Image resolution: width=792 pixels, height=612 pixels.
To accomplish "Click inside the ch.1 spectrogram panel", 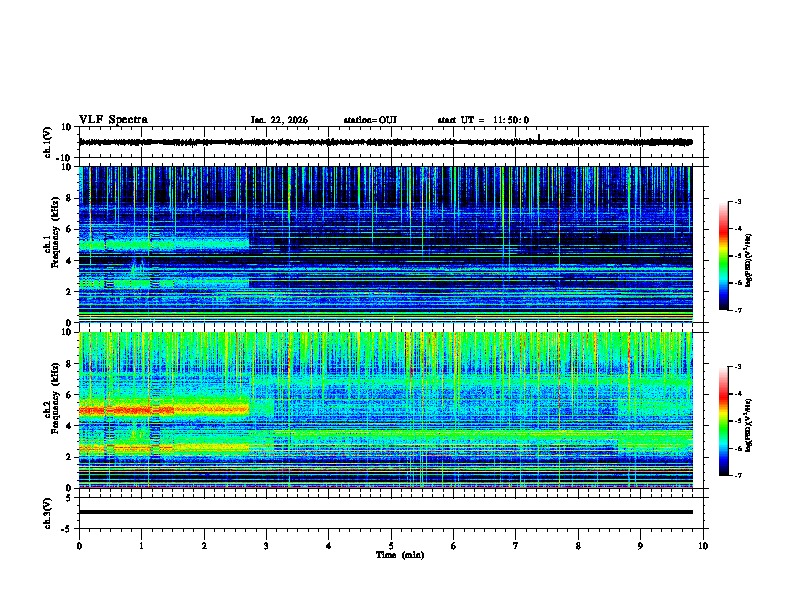I will point(385,244).
